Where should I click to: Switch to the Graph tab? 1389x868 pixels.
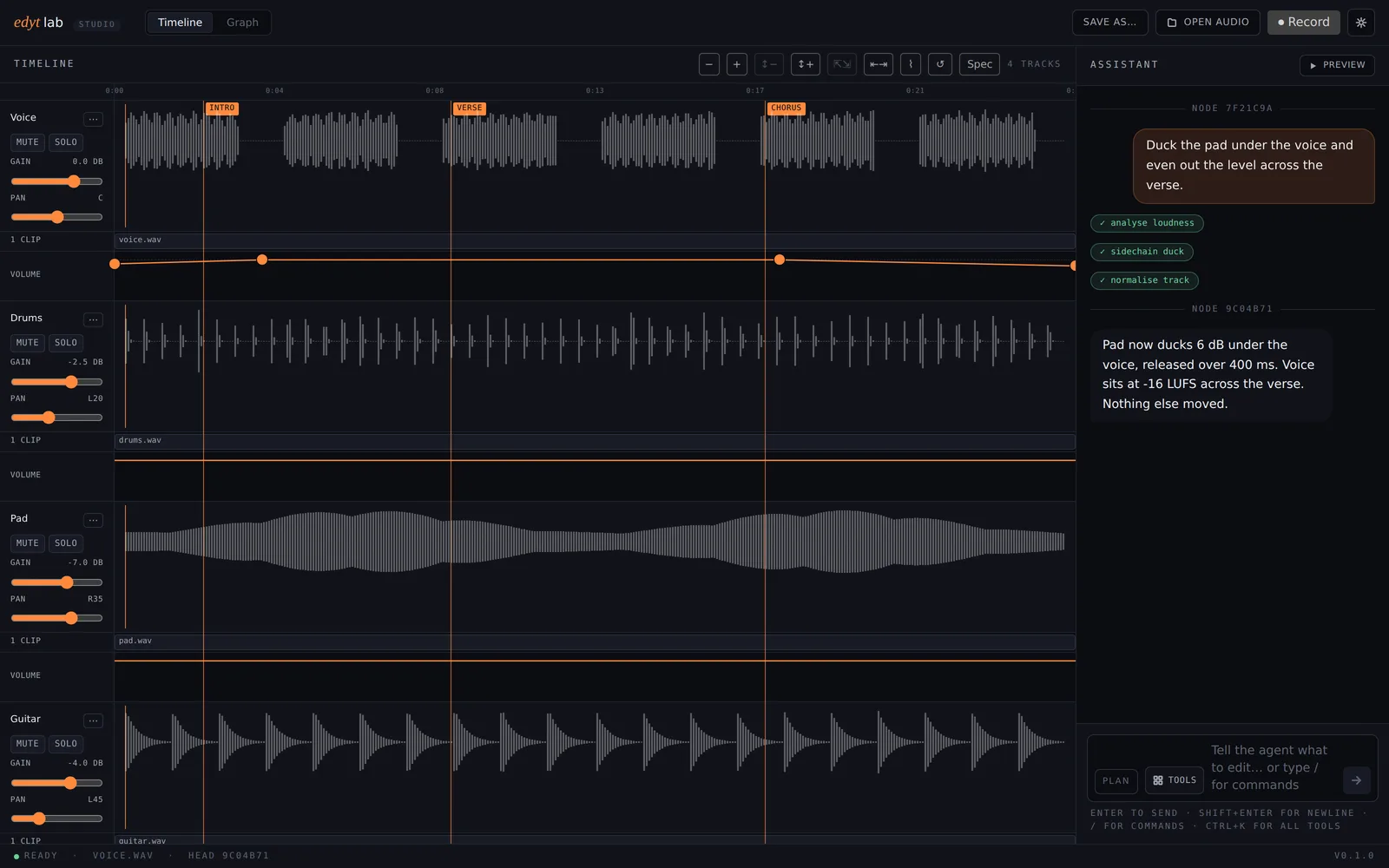242,23
